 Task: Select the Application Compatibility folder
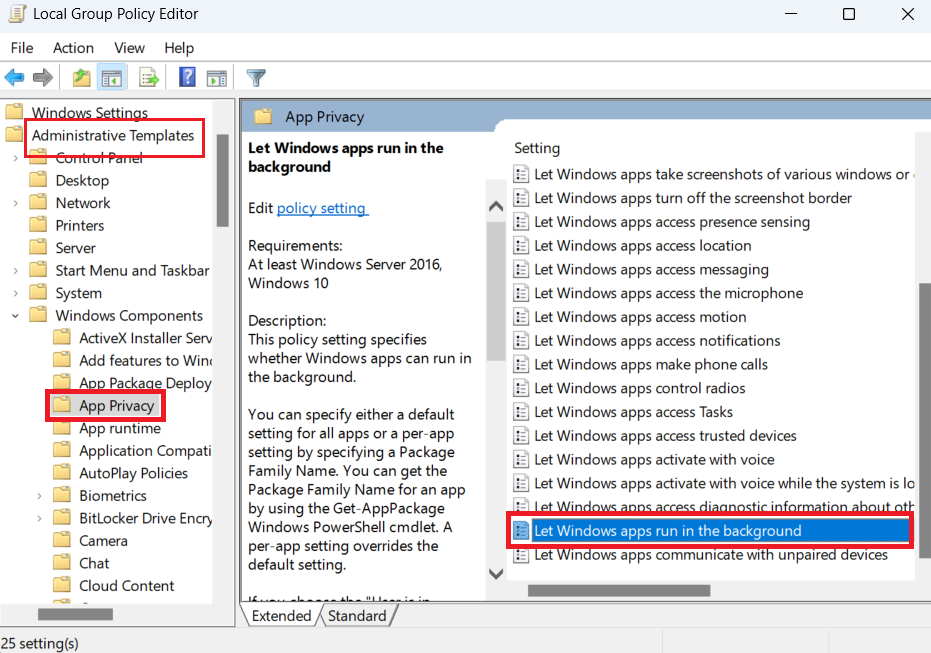pyautogui.click(x=145, y=451)
